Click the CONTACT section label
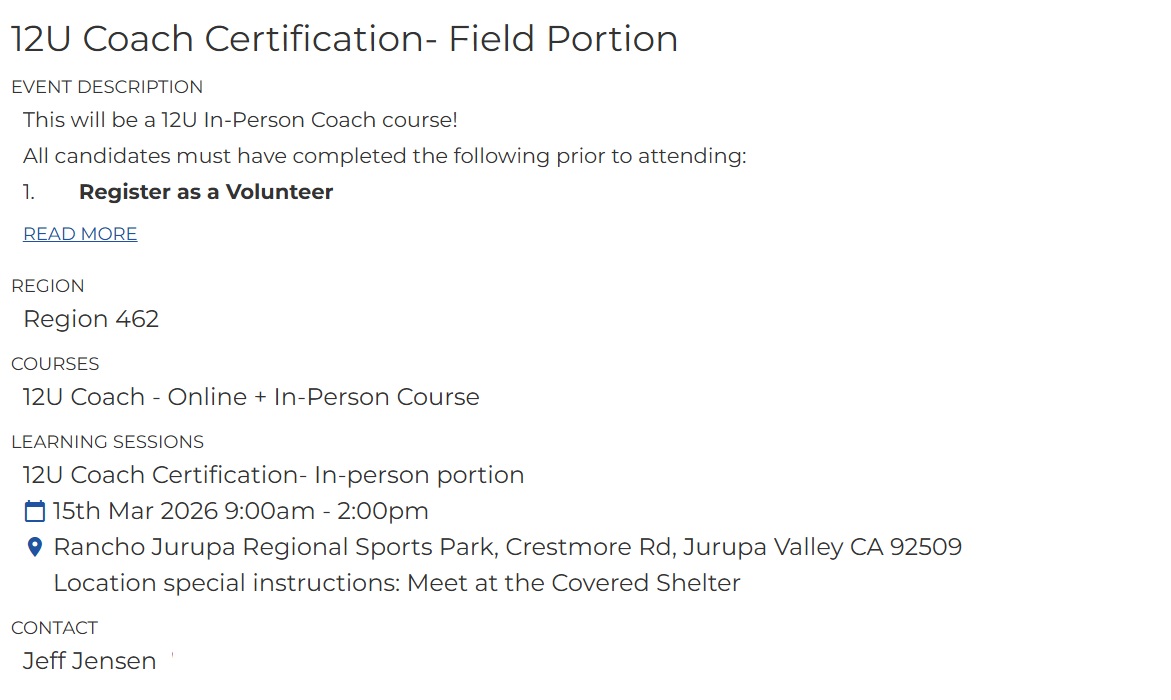The height and width of the screenshot is (700, 1171). coord(54,628)
